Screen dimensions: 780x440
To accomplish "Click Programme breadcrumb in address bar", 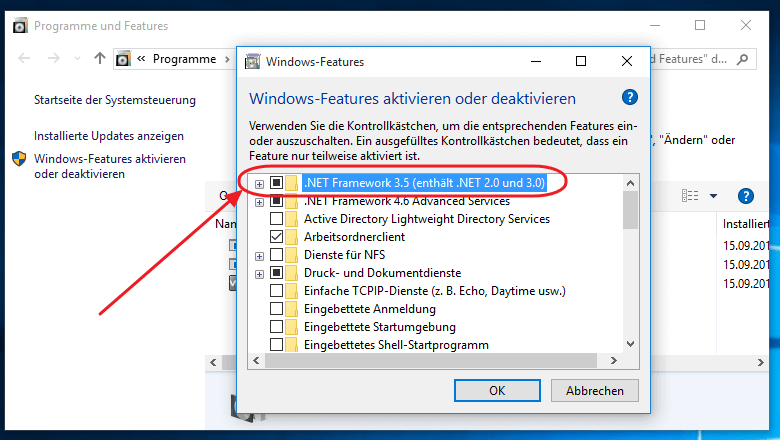I will click(x=185, y=59).
